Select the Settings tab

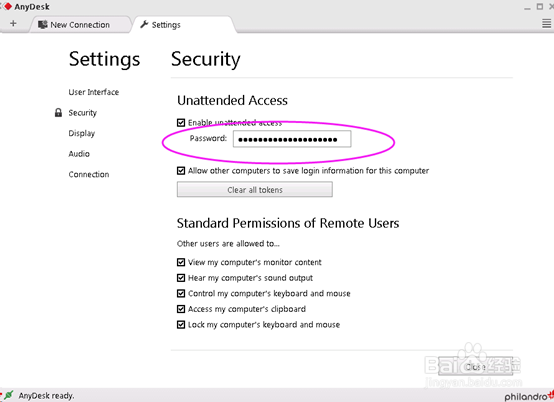click(183, 25)
